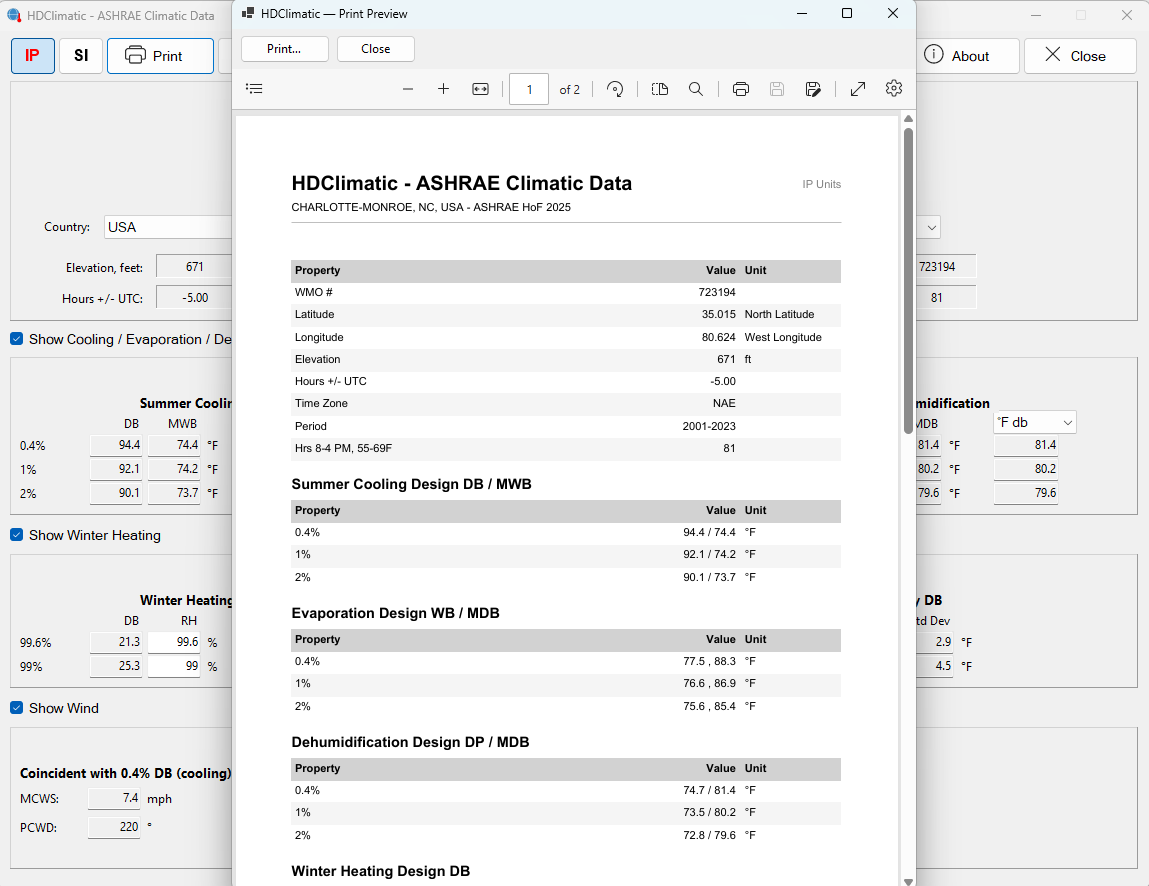Click the Save icon in preview toolbar

click(777, 89)
